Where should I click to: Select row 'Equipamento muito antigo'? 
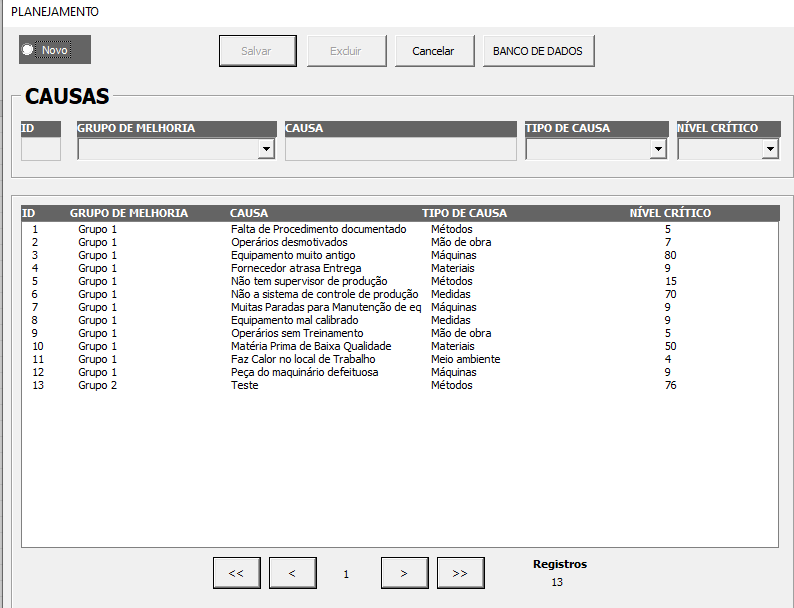400,255
